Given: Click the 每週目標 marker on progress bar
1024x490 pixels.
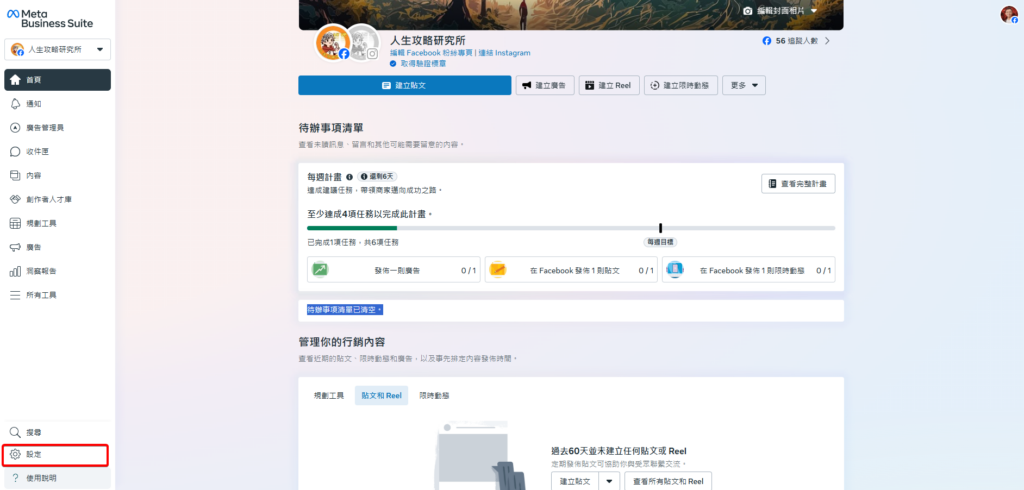Looking at the screenshot, I should click(x=660, y=229).
